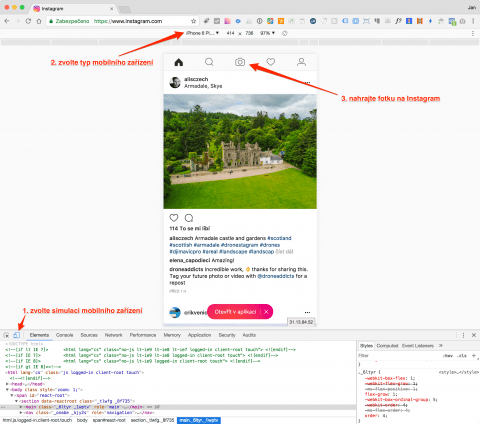Switch to Security tab
Viewport: 480px width, 424px height.
[227, 335]
